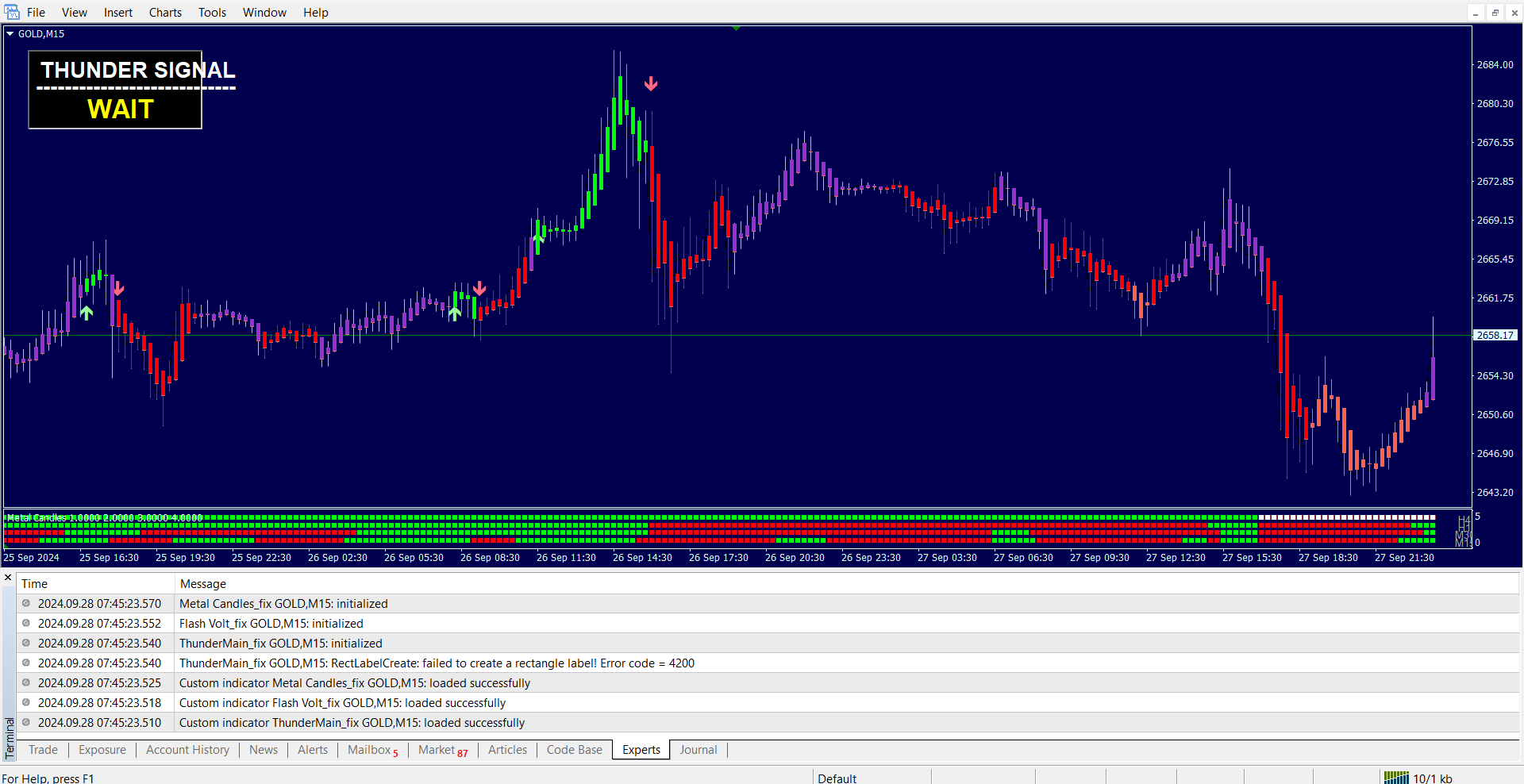Click the bullet icon of the RectLabelCreate error row
1524x784 pixels.
tap(26, 663)
